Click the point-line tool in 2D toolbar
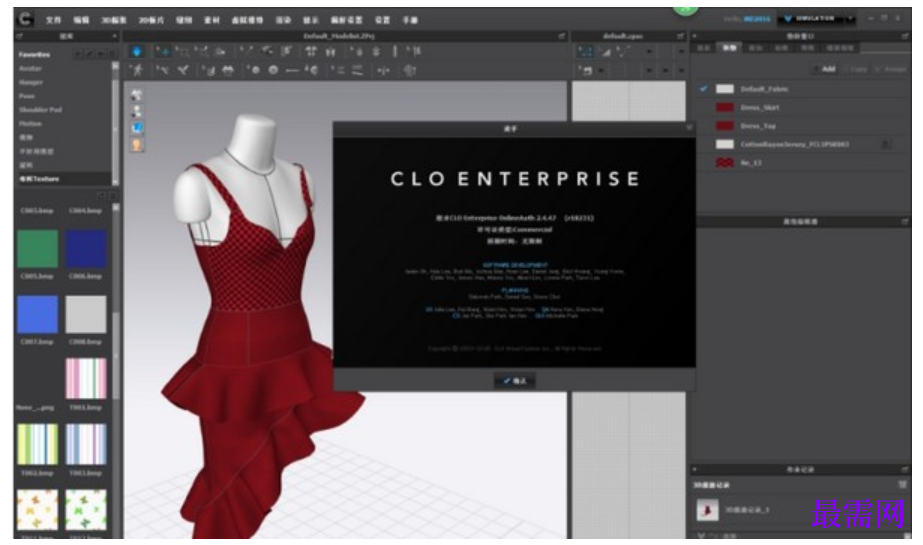Image resolution: width=923 pixels, height=545 pixels. point(623,52)
